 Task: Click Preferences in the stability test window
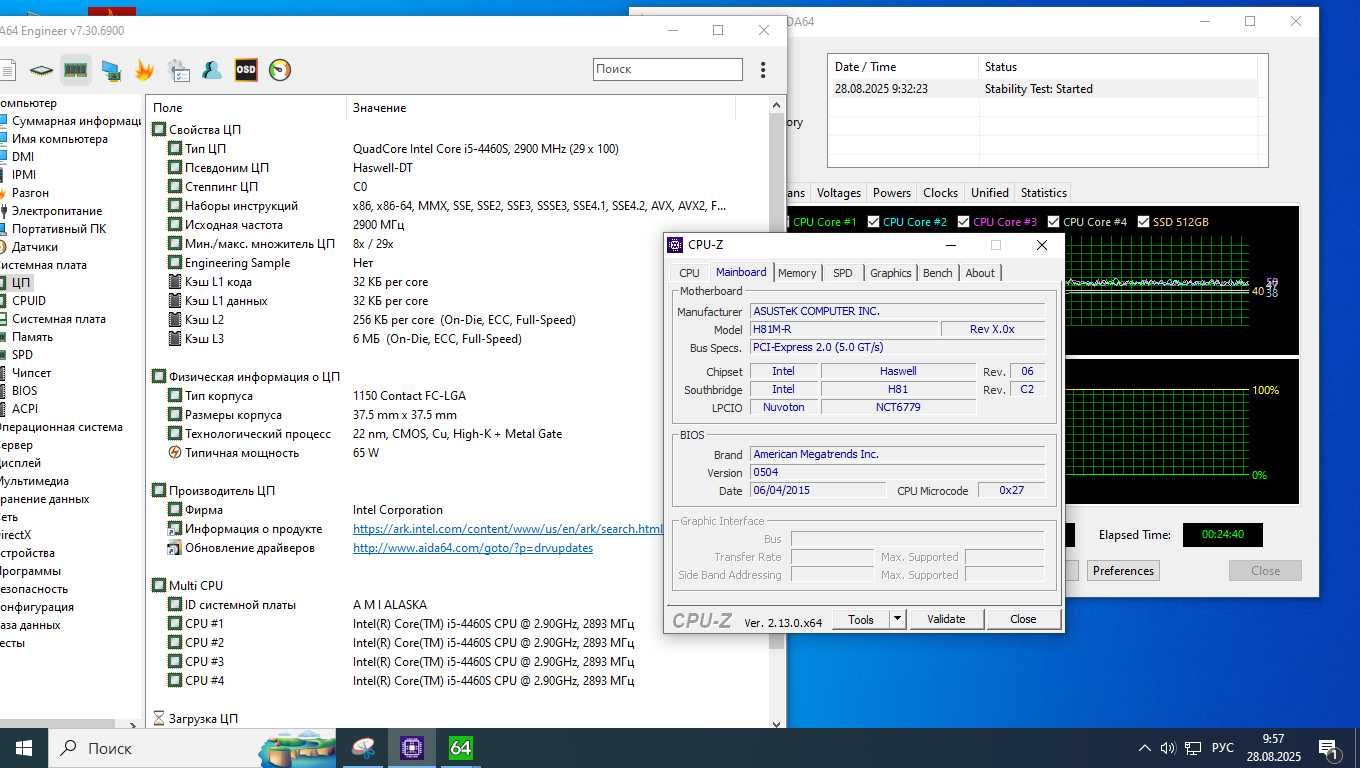[1123, 571]
